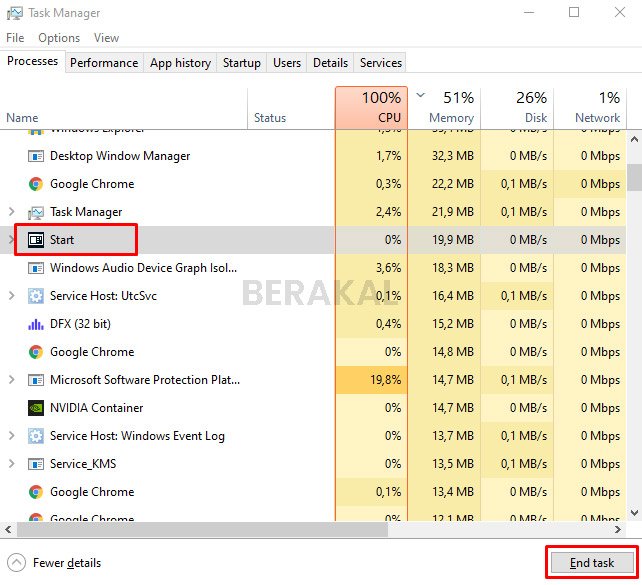The image size is (642, 585).
Task: Click the Chrome icon in the 13,4 MB row
Action: [x=36, y=492]
